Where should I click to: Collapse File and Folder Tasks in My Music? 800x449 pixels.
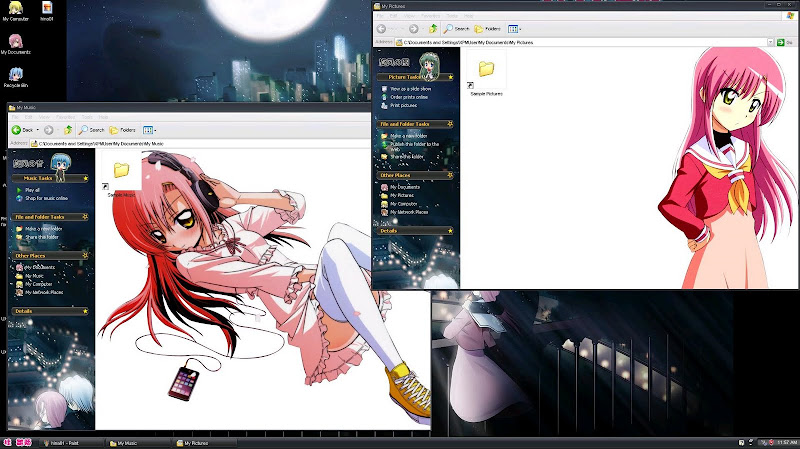point(85,217)
